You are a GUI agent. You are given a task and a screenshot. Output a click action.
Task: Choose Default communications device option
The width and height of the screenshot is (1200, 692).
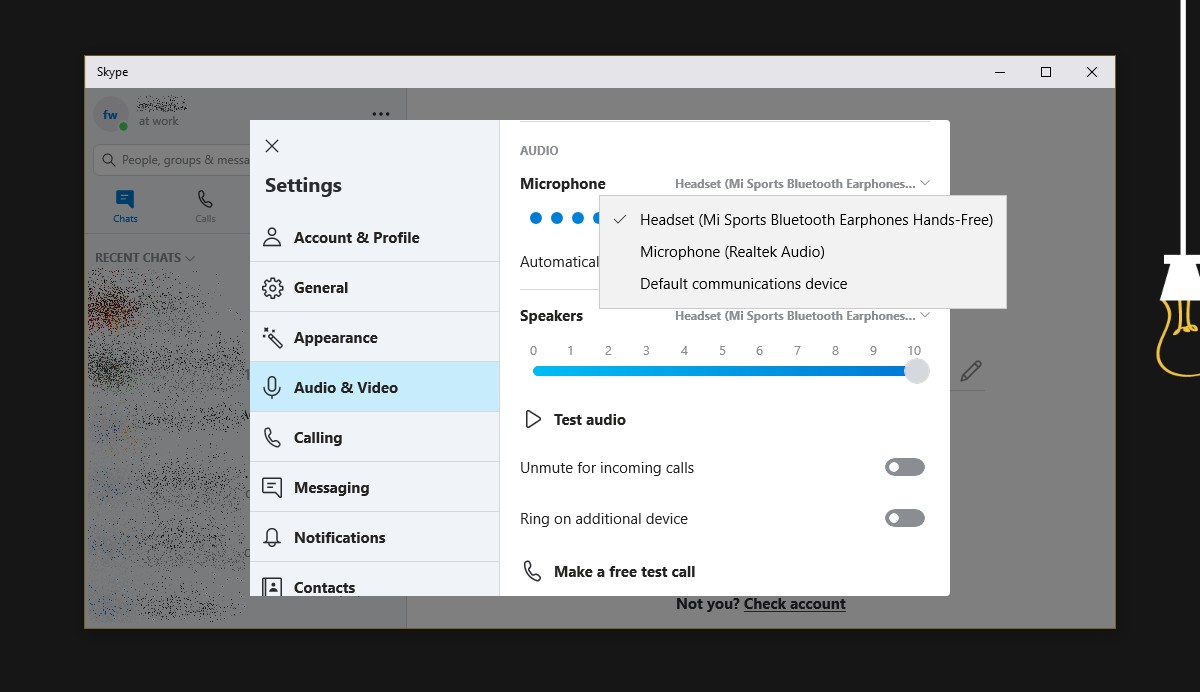(743, 283)
